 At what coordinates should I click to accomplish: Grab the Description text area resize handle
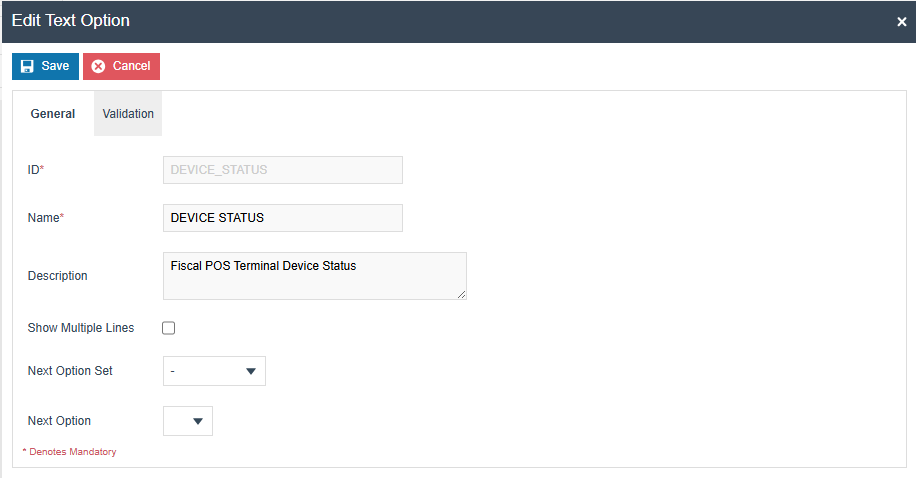coord(461,294)
